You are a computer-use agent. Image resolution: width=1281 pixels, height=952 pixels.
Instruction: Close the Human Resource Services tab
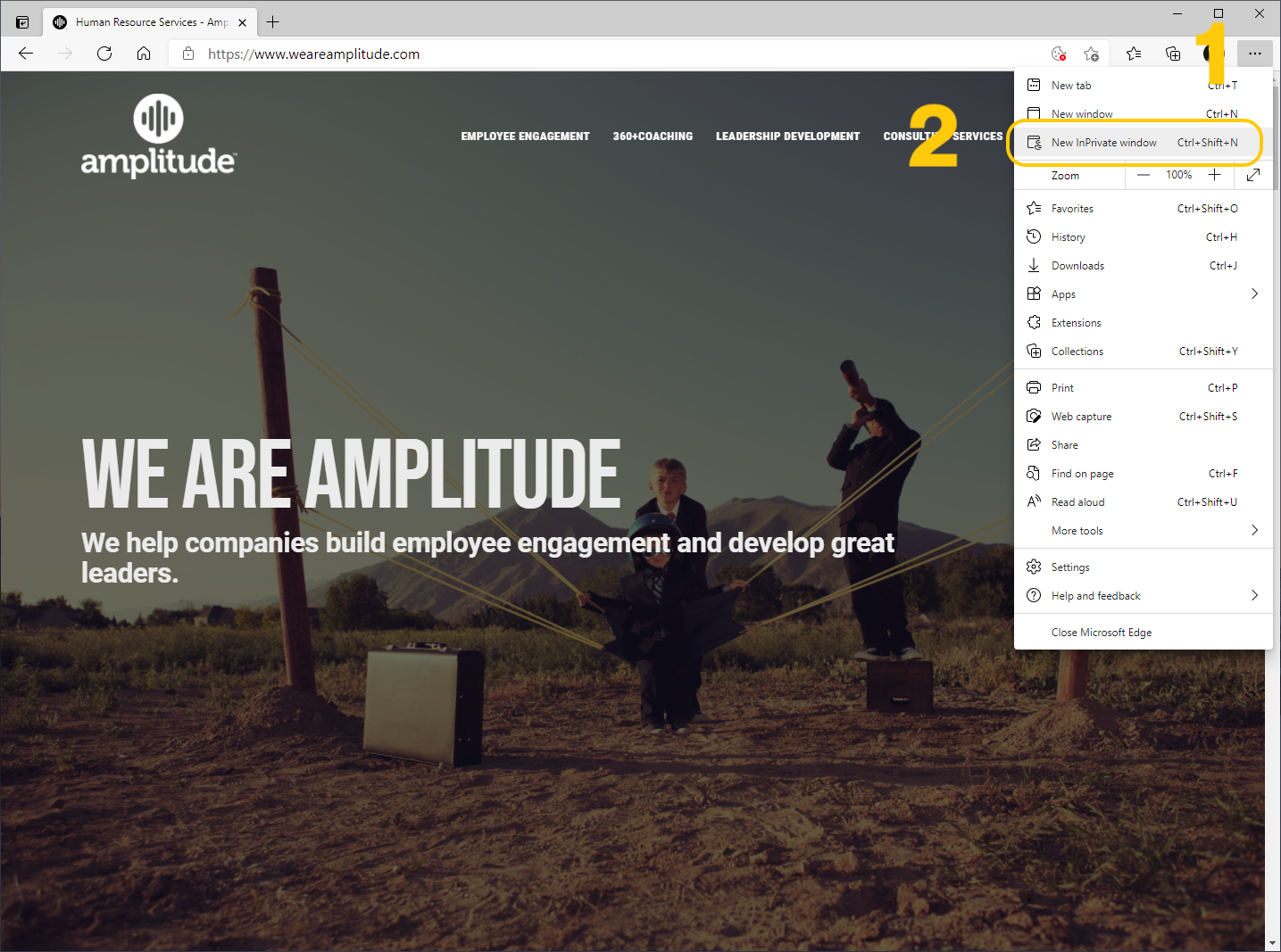(242, 22)
